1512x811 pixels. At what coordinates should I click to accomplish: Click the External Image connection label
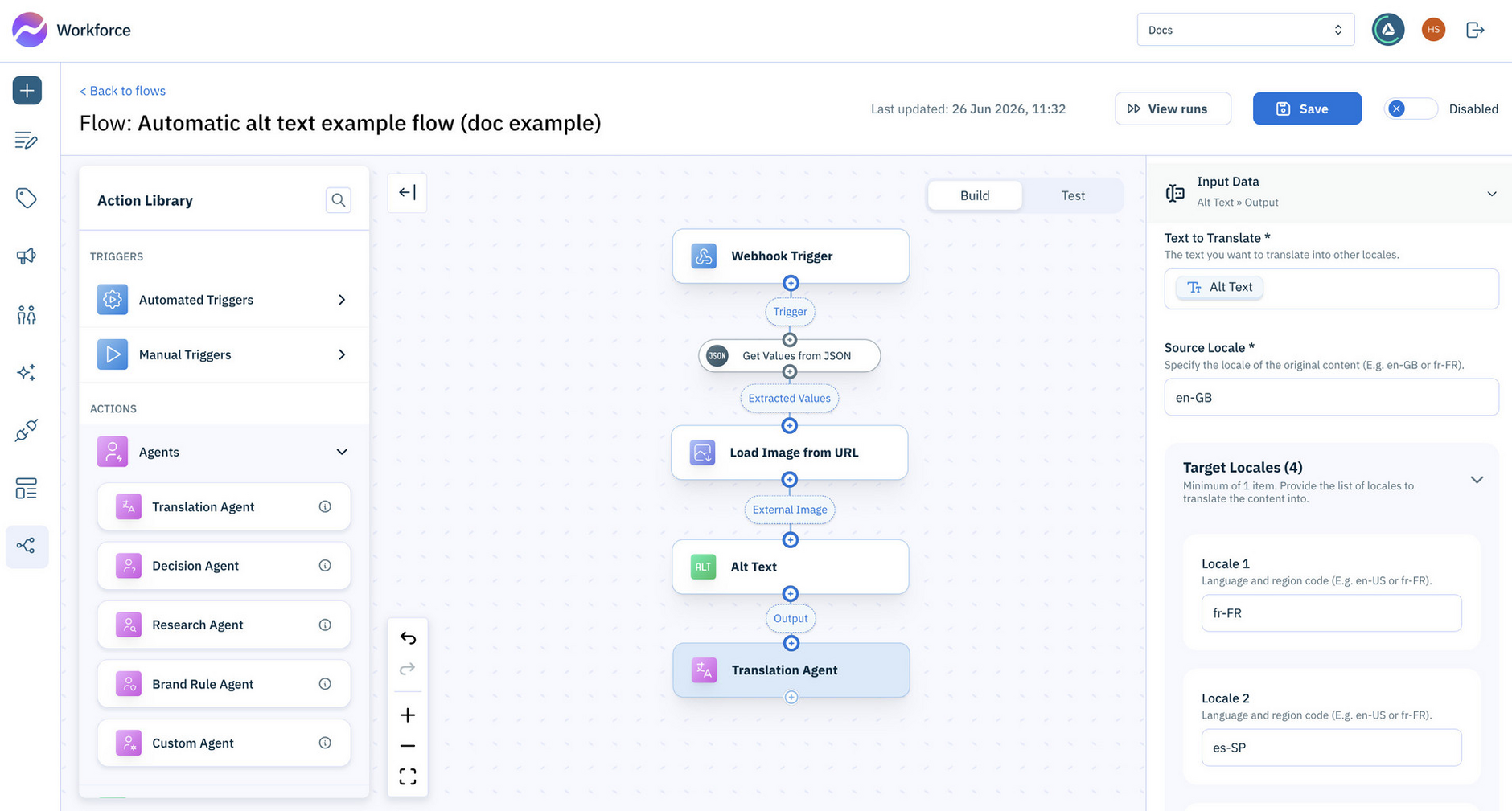[x=790, y=510]
